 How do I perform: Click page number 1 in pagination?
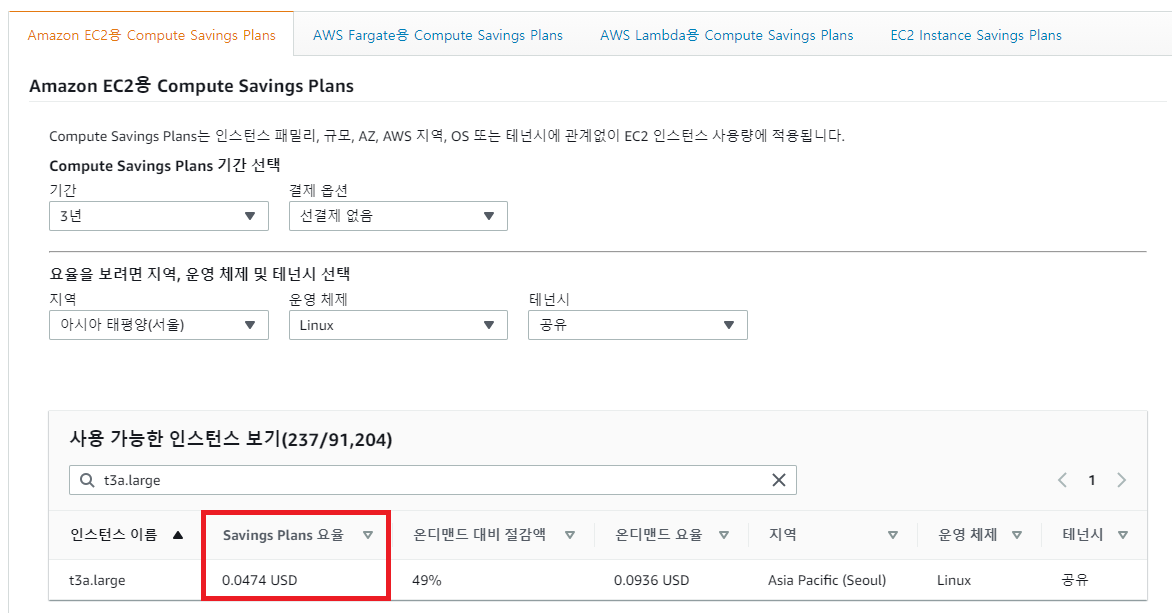(x=1092, y=480)
